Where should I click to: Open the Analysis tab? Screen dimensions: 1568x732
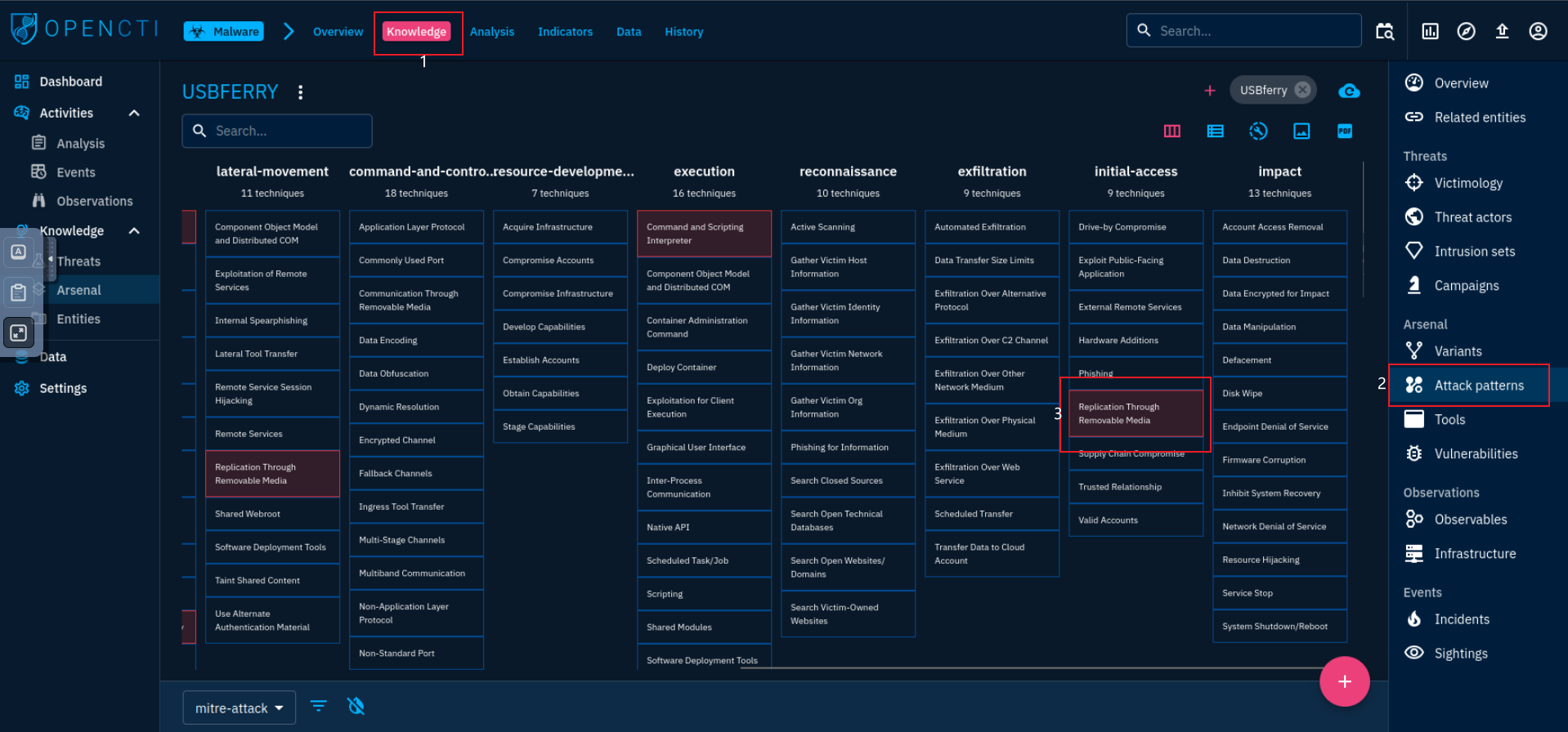(492, 32)
